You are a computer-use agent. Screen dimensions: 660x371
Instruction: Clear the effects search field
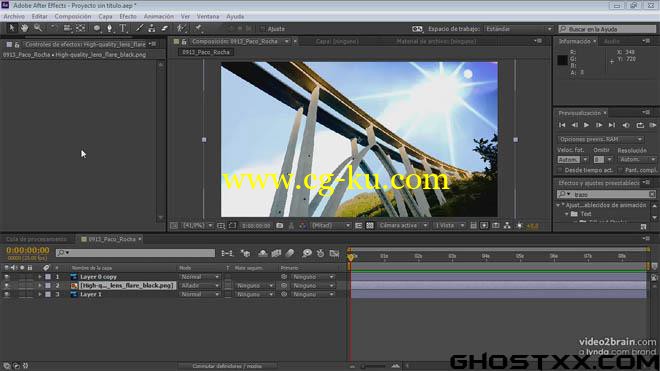point(652,194)
